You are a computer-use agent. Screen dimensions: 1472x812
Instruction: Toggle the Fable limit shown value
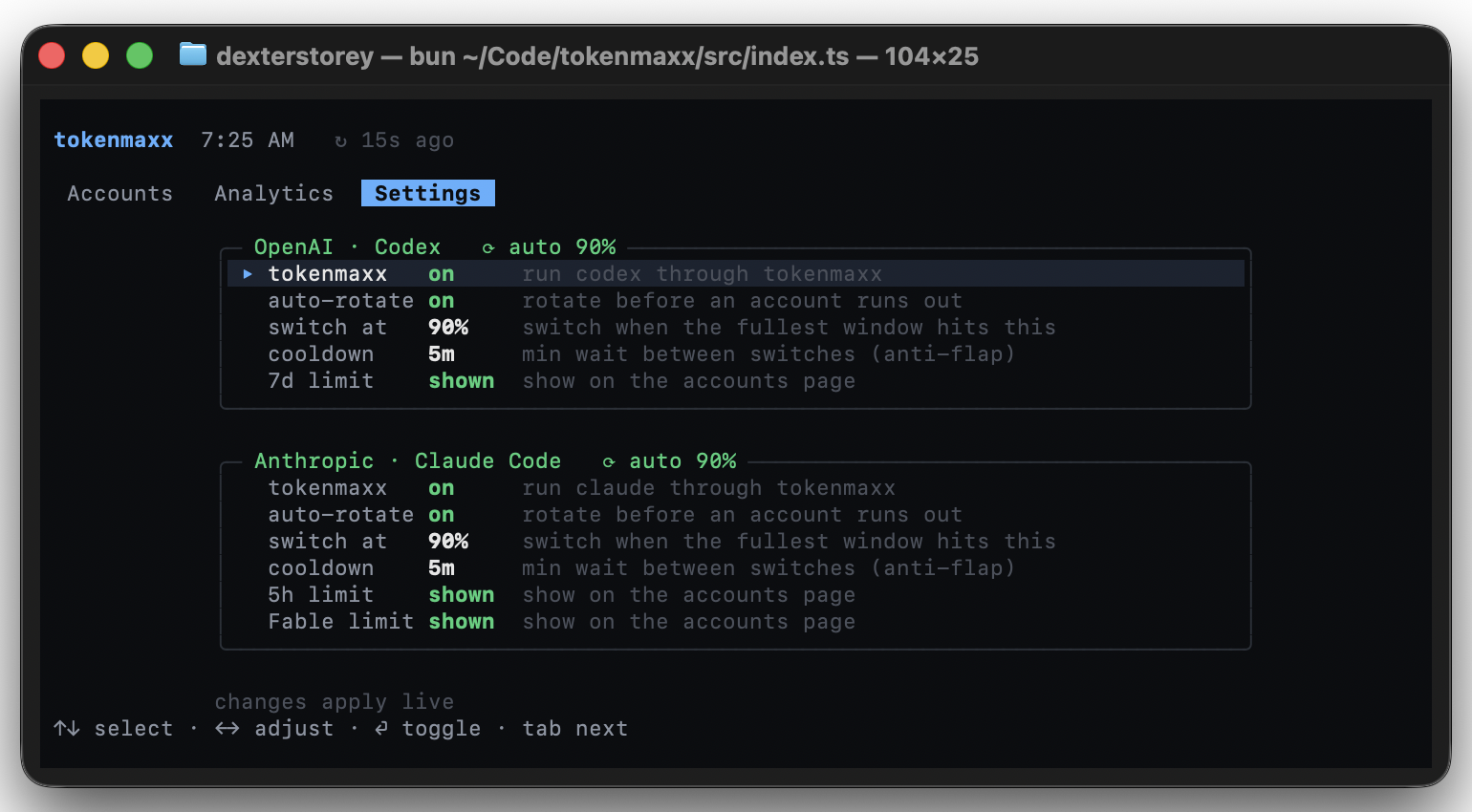point(462,622)
